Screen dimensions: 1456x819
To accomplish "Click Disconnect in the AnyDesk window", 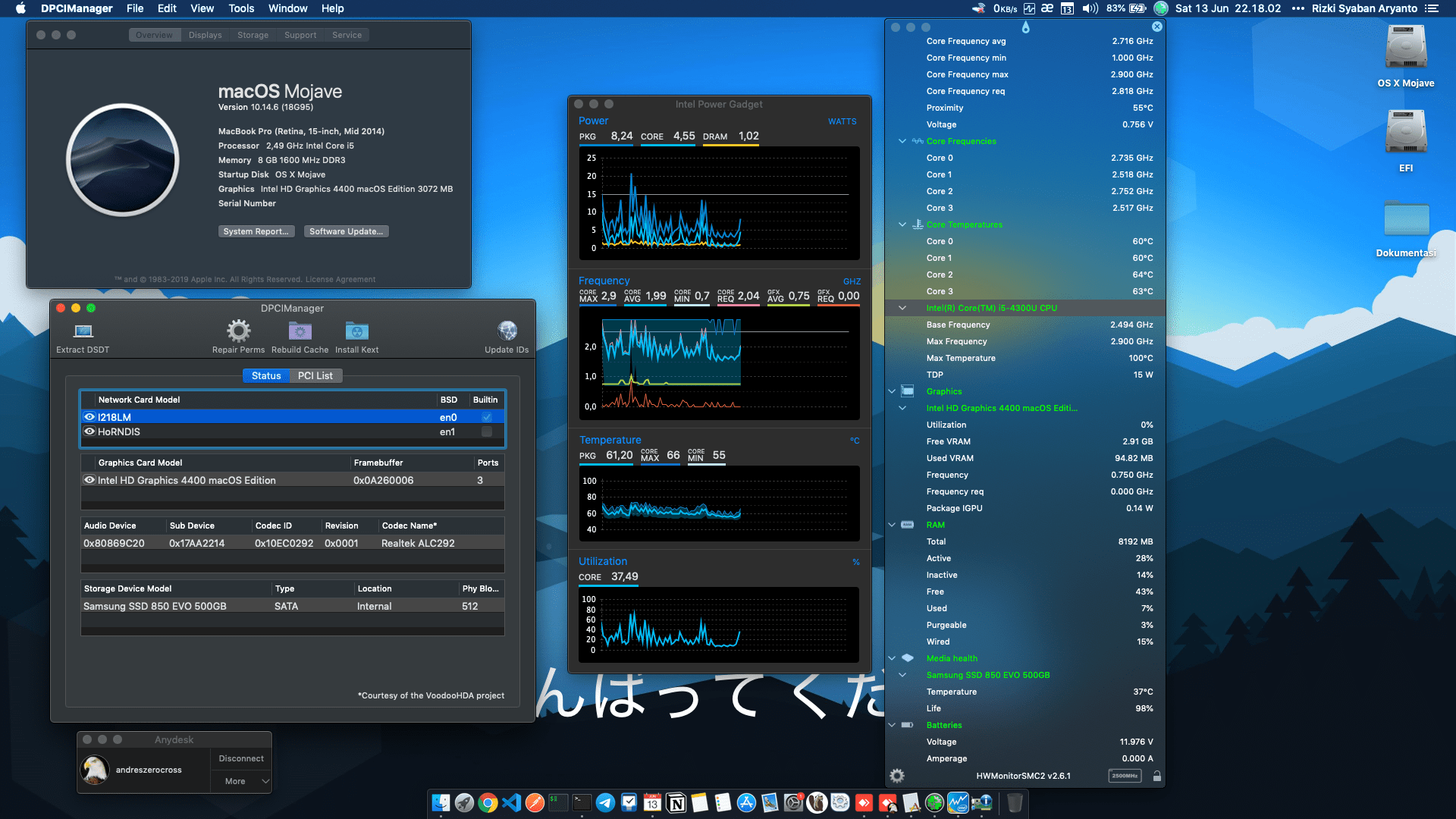I will tap(240, 758).
